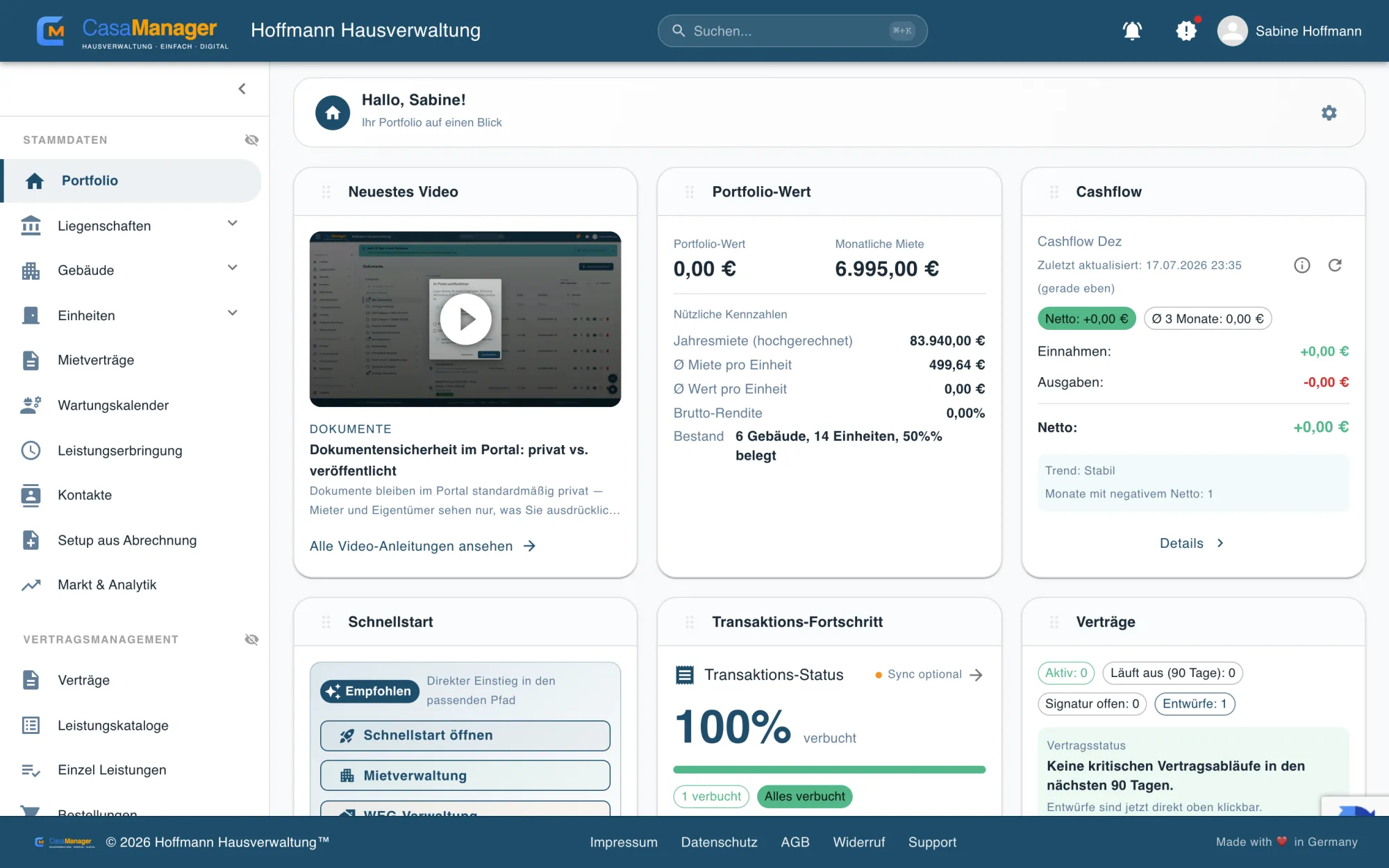The image size is (1389, 868).
Task: Click drag handle of Portfolio-Wert card
Action: point(690,192)
